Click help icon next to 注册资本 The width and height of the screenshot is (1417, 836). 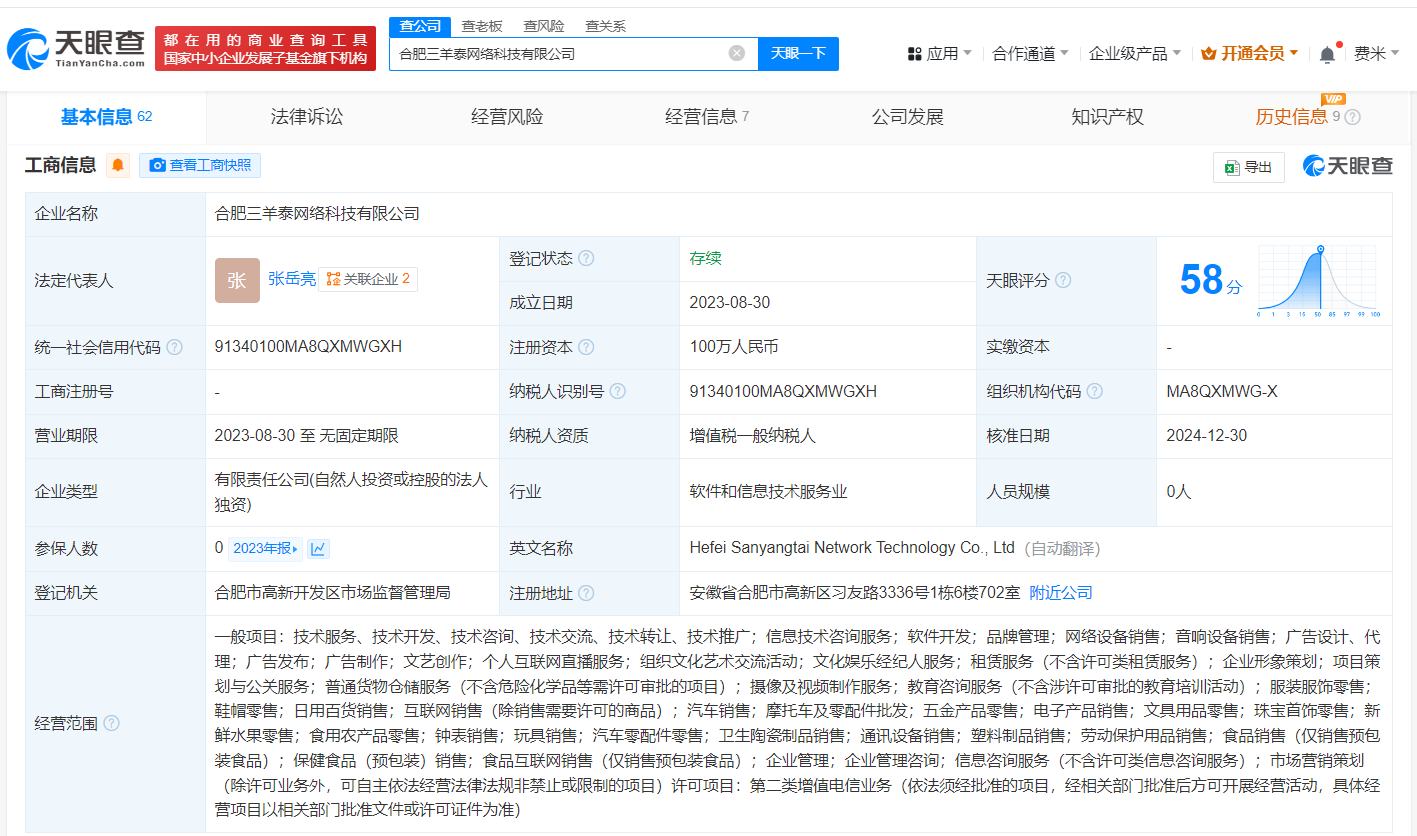(586, 347)
